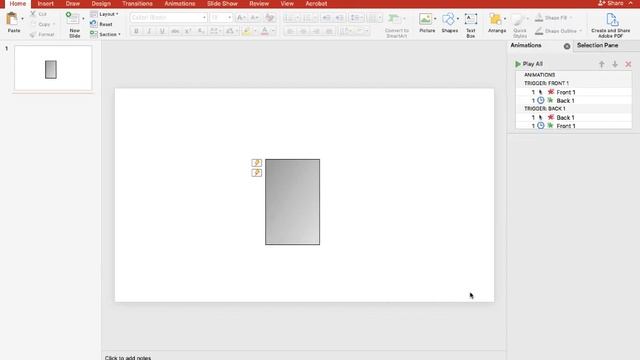Switch to the Selection Pane tab
The width and height of the screenshot is (640, 360).
tap(598, 45)
